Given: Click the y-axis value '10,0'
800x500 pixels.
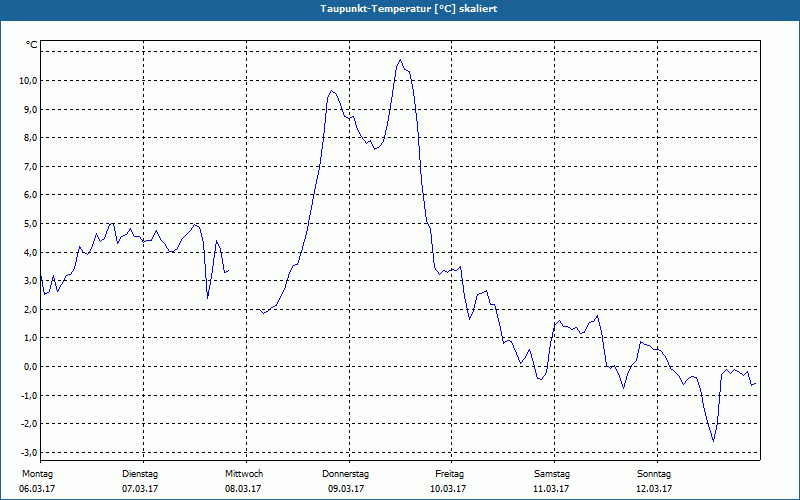Looking at the screenshot, I should pos(28,81).
